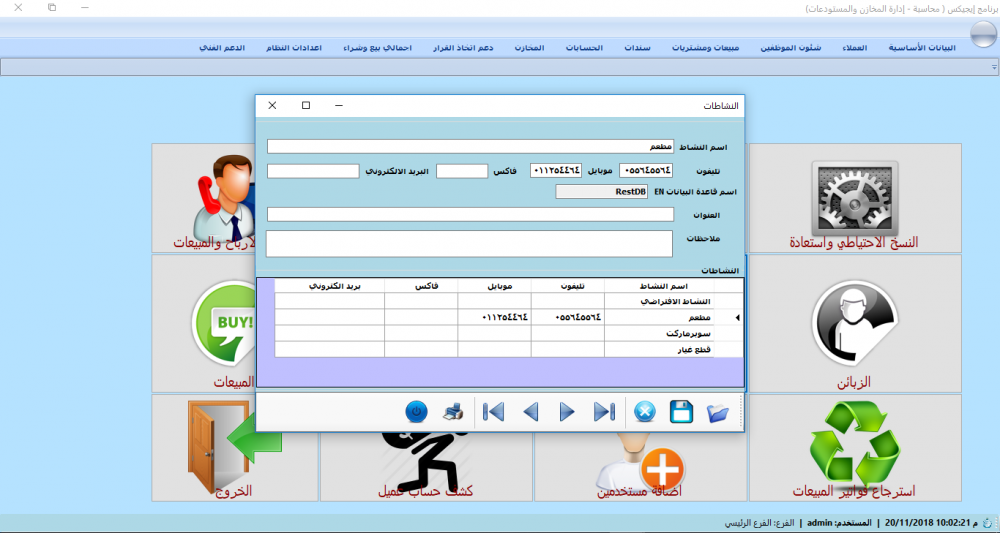Viewport: 1000px width, 533px height.
Task: Open the customers (الزبائن) person icon
Action: [x=855, y=323]
